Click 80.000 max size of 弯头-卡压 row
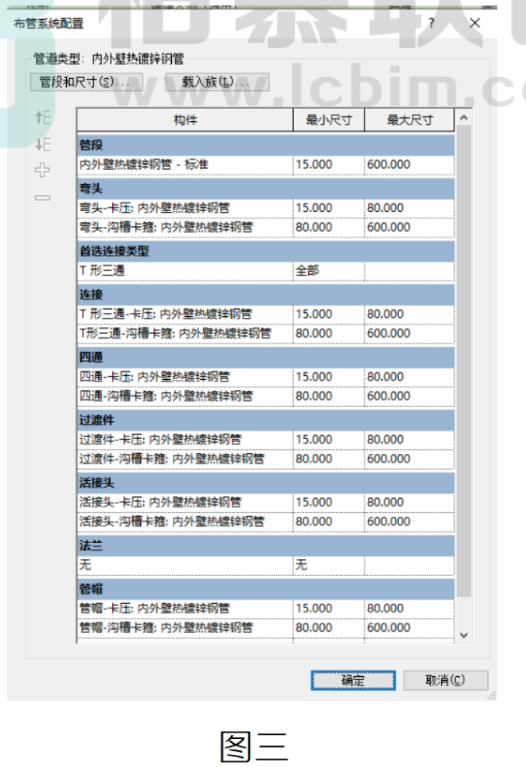This screenshot has width=526, height=767. pyautogui.click(x=410, y=208)
